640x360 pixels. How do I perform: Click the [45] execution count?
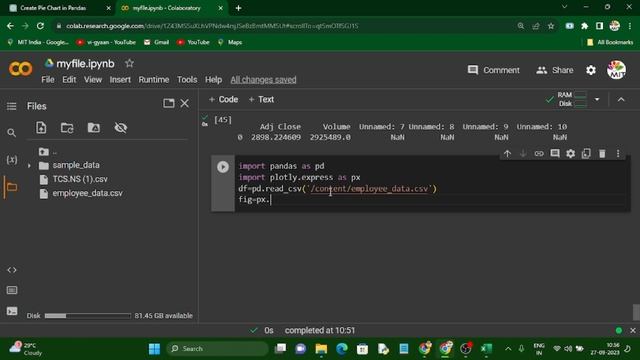[x=222, y=120]
